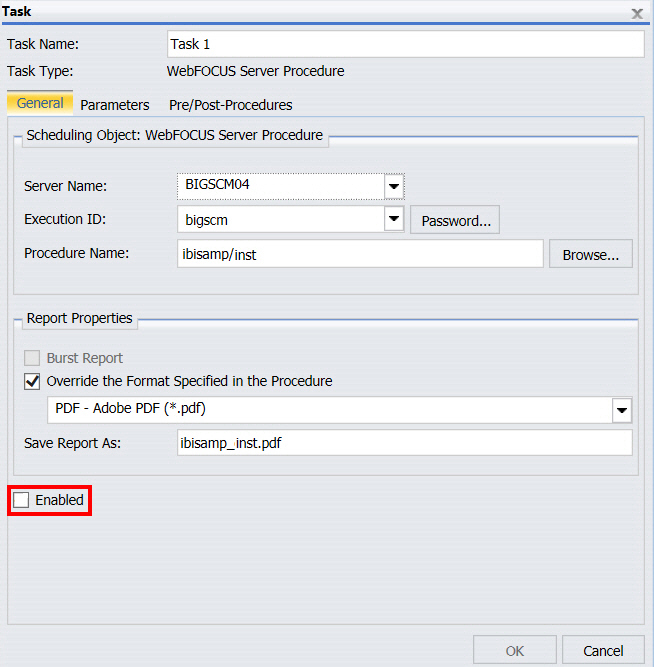Viewport: 654px width, 667px height.
Task: Open the Pre/Post-Procedures tab
Action: click(231, 105)
